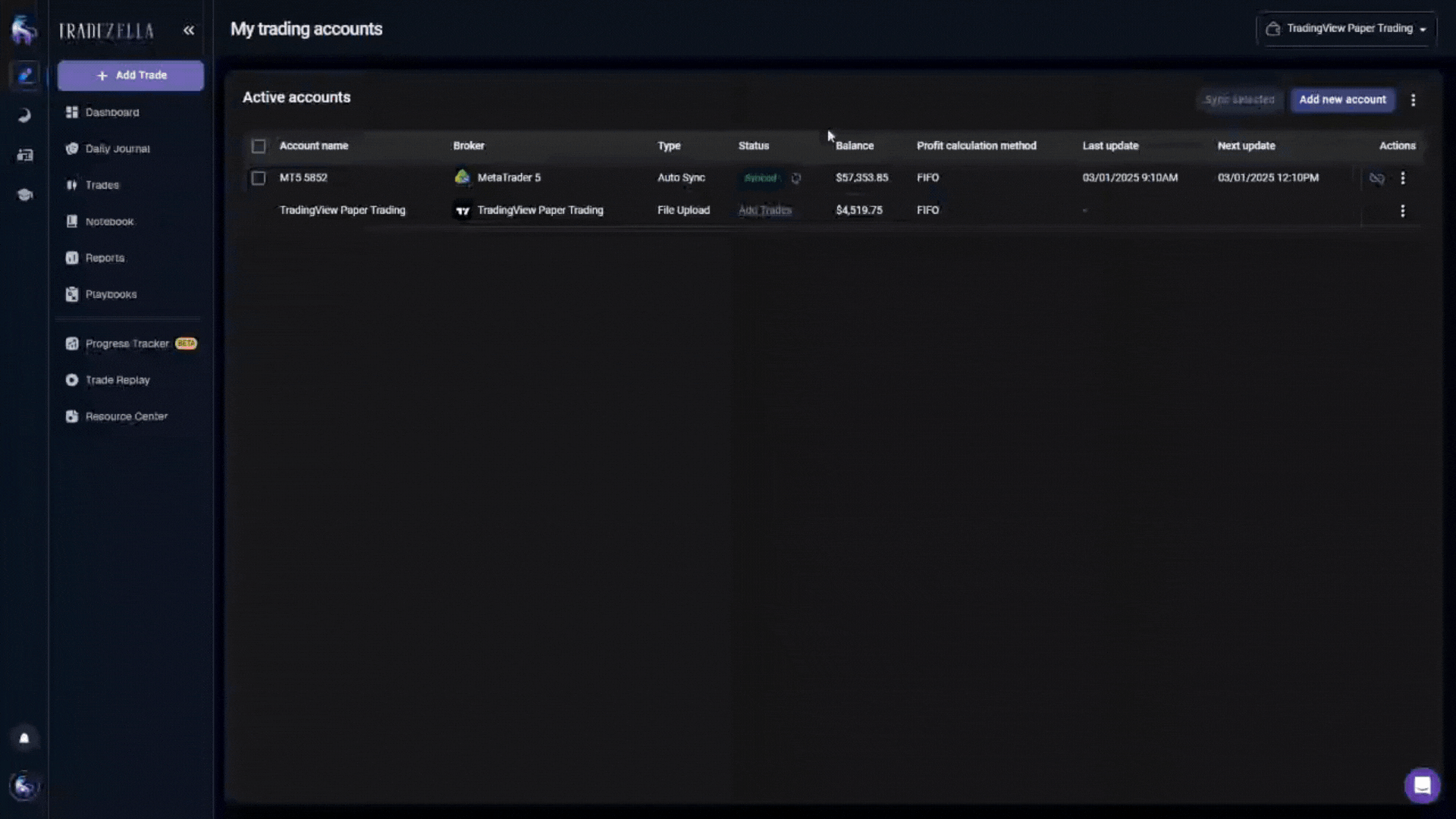Open actions menu for TradingView Paper Trading row
The width and height of the screenshot is (1456, 819).
tap(1403, 211)
